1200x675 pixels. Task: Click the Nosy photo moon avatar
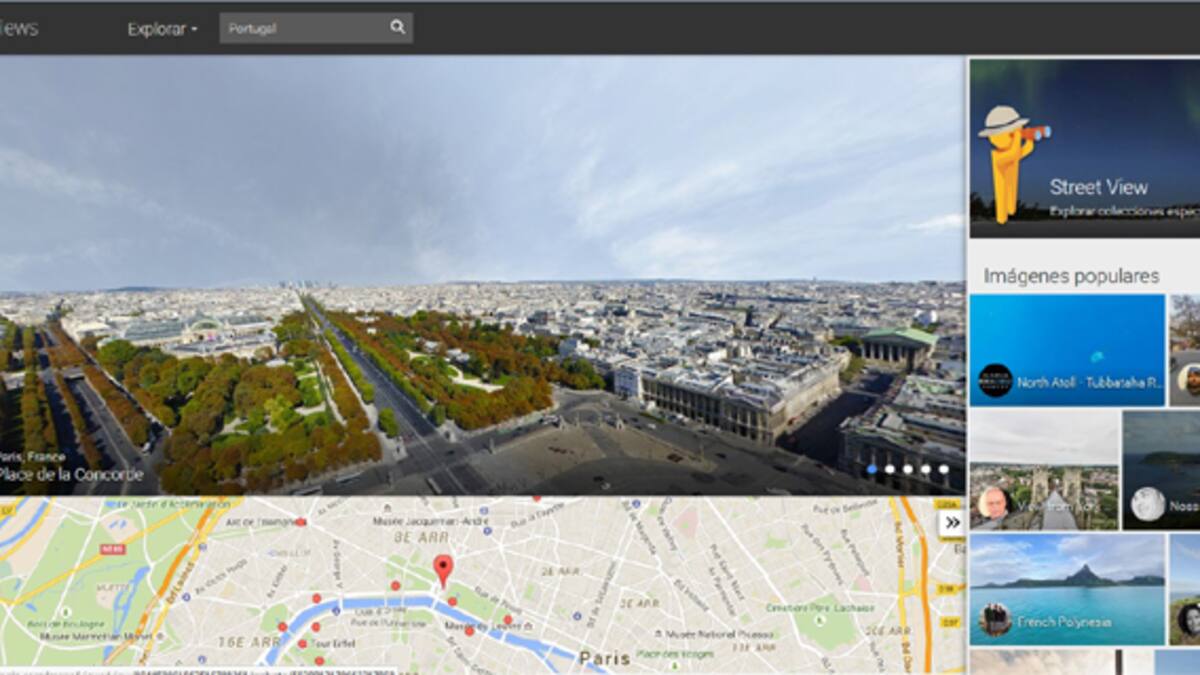[x=1148, y=504]
